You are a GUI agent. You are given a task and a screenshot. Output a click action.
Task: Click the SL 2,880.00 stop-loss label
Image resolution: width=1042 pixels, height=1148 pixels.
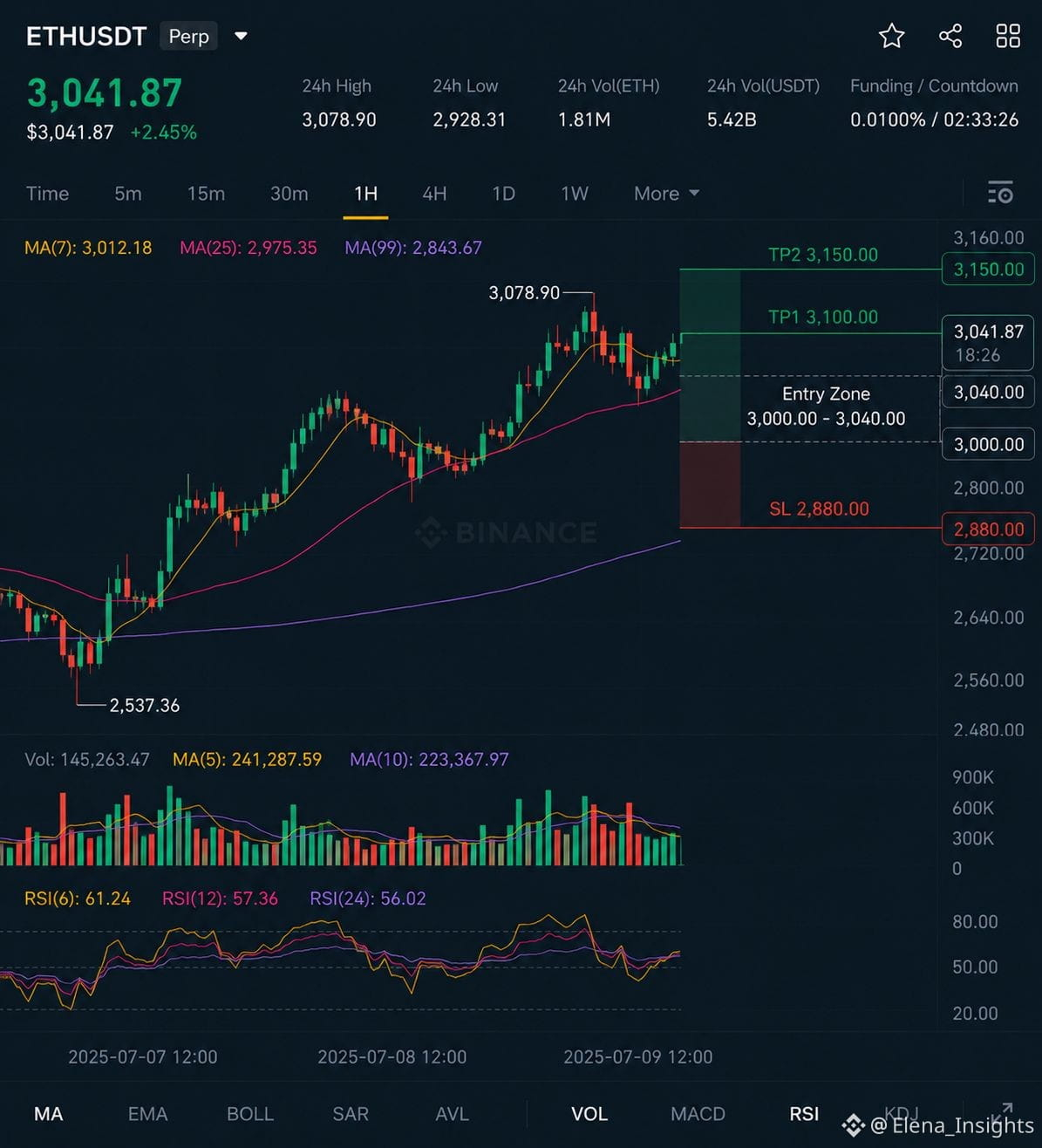click(819, 509)
